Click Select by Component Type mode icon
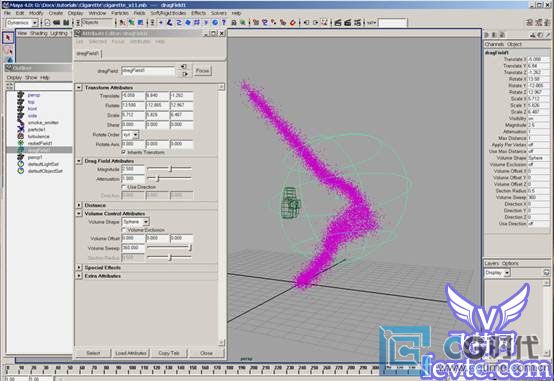 [141, 23]
